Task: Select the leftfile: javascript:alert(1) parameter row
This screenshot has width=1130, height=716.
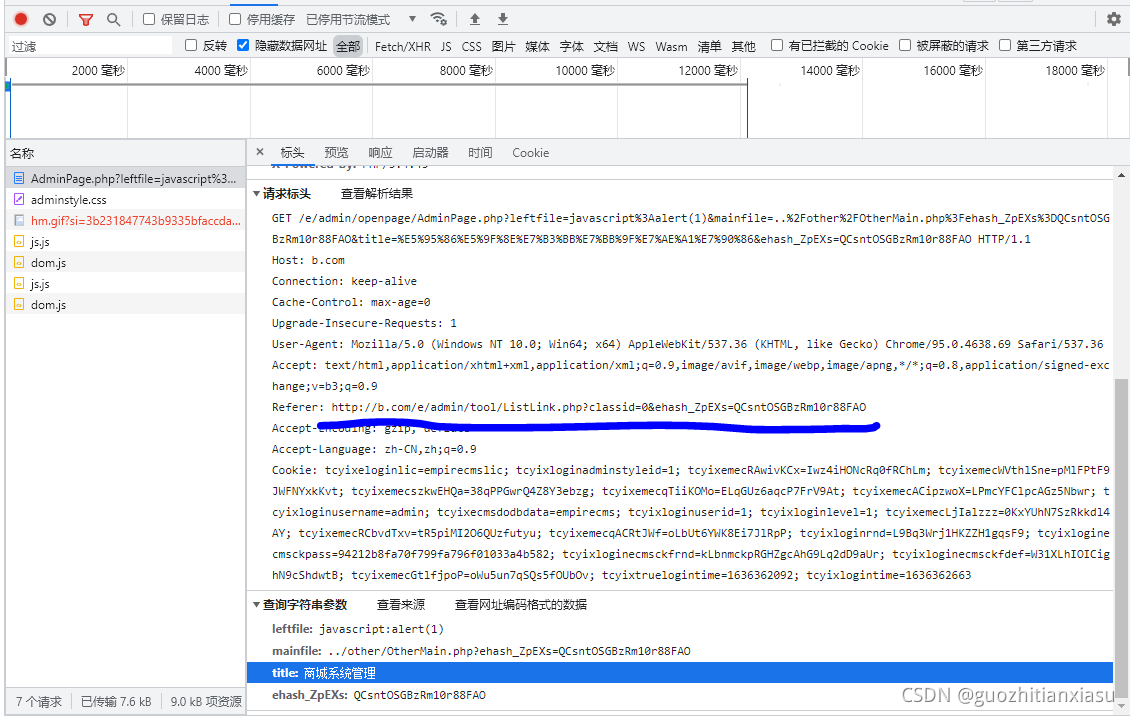Action: [680, 629]
